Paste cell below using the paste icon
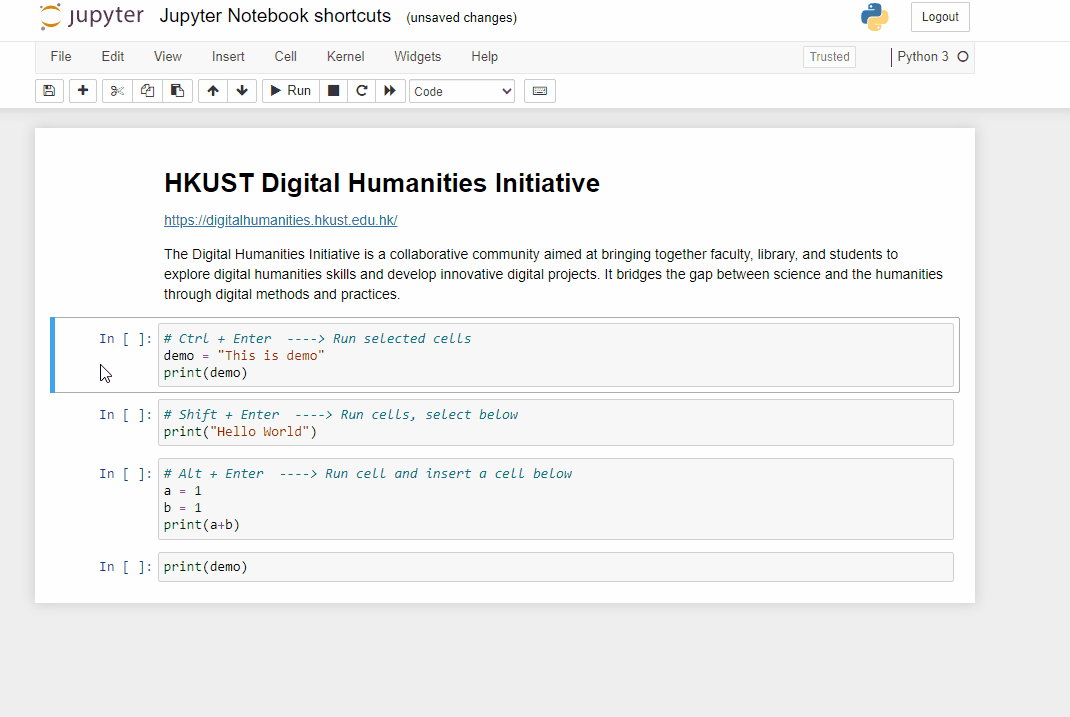 178,90
